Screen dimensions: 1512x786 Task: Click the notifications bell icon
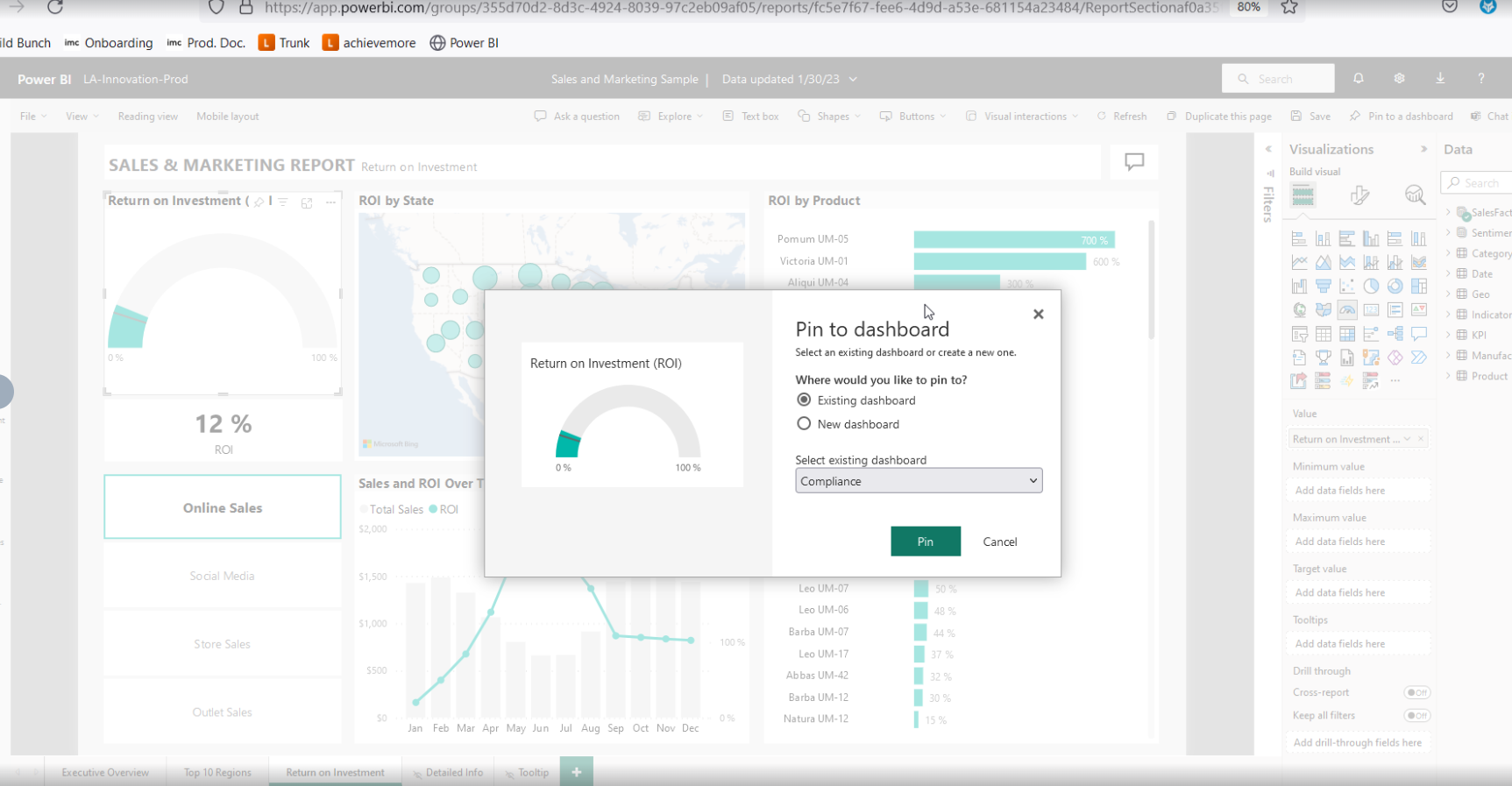[x=1358, y=79]
